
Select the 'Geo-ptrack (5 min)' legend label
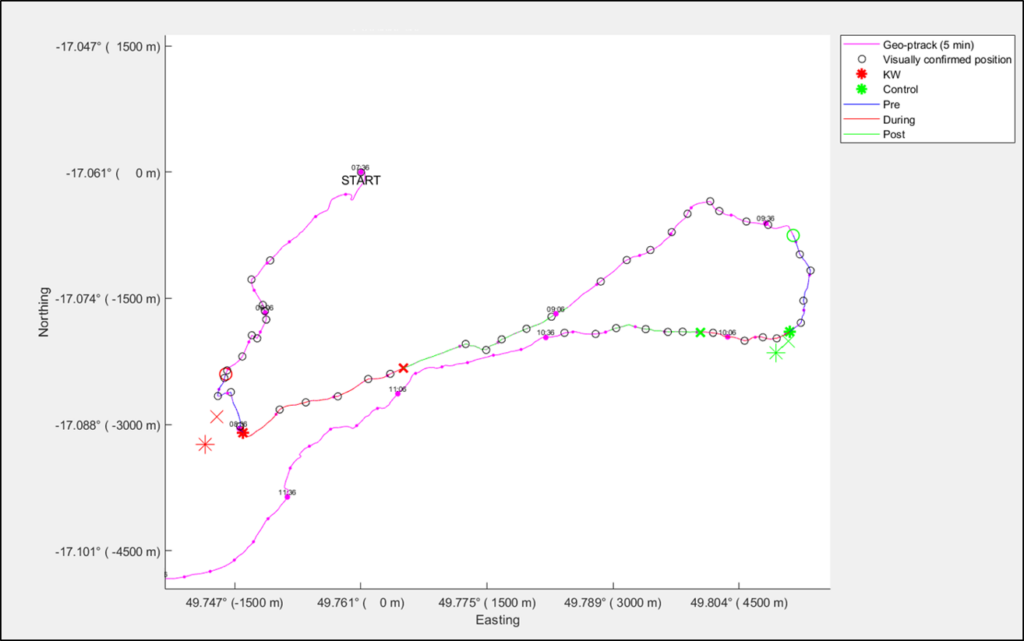tap(928, 45)
